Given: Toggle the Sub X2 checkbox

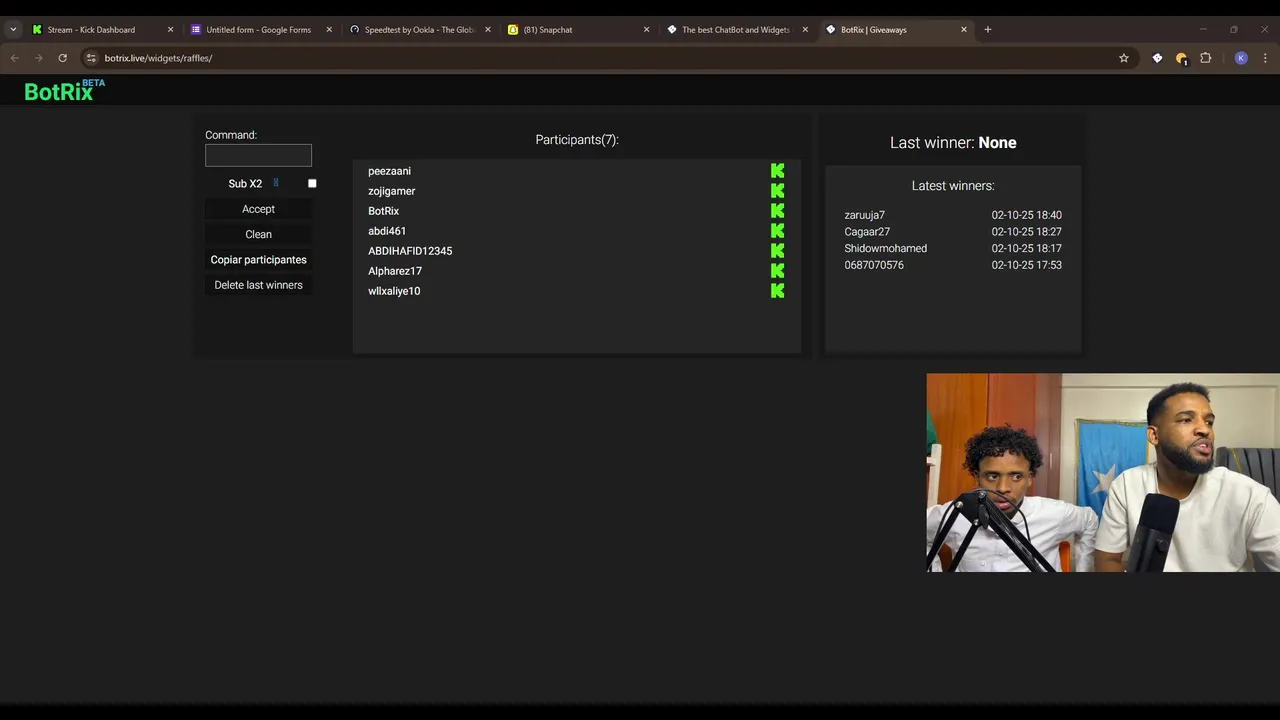Looking at the screenshot, I should tap(312, 184).
